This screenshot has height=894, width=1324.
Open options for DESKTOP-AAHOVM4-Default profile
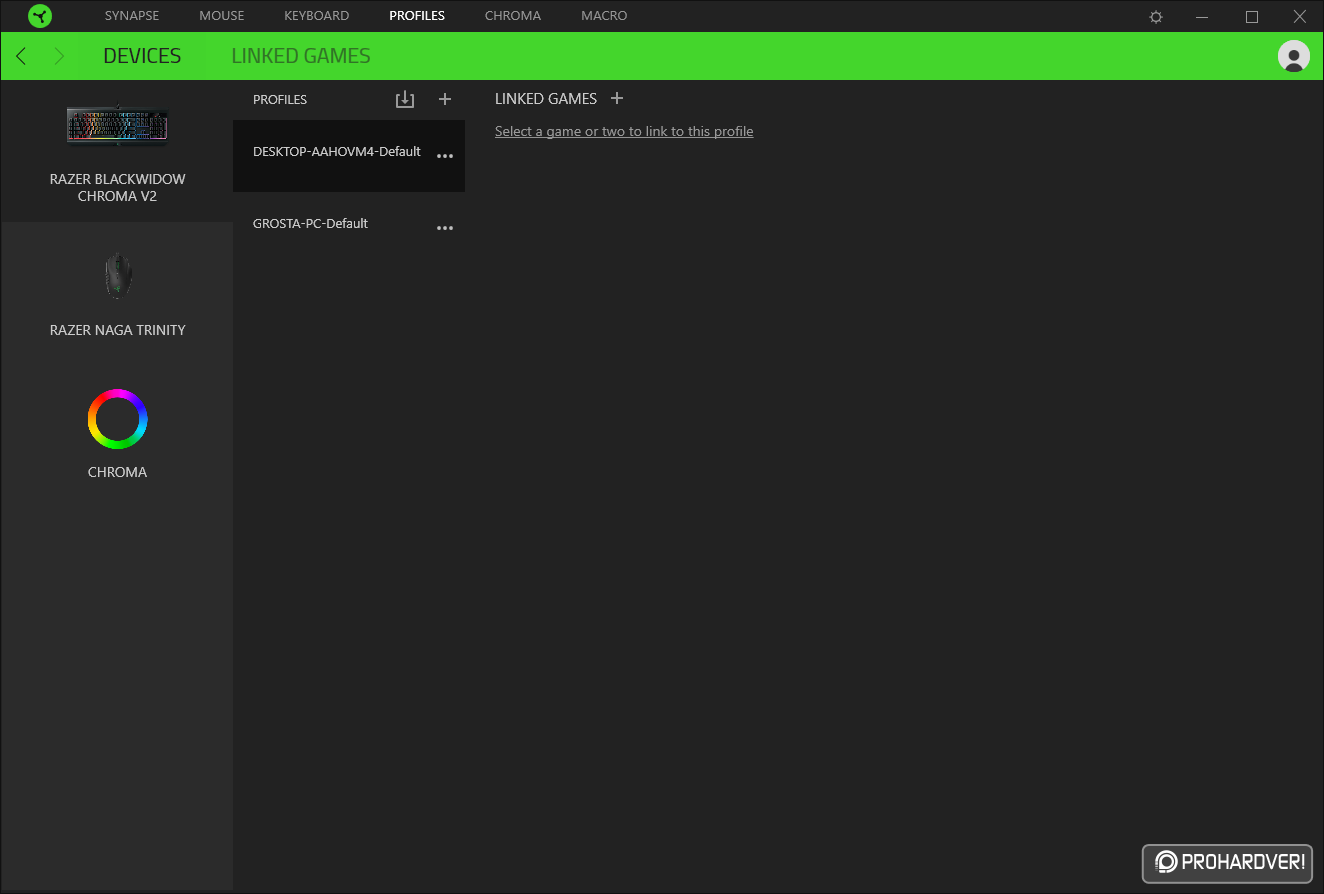[445, 156]
